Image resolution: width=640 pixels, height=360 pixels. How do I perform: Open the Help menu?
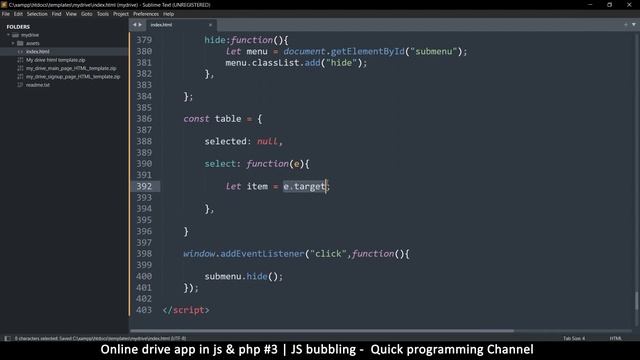click(169, 14)
